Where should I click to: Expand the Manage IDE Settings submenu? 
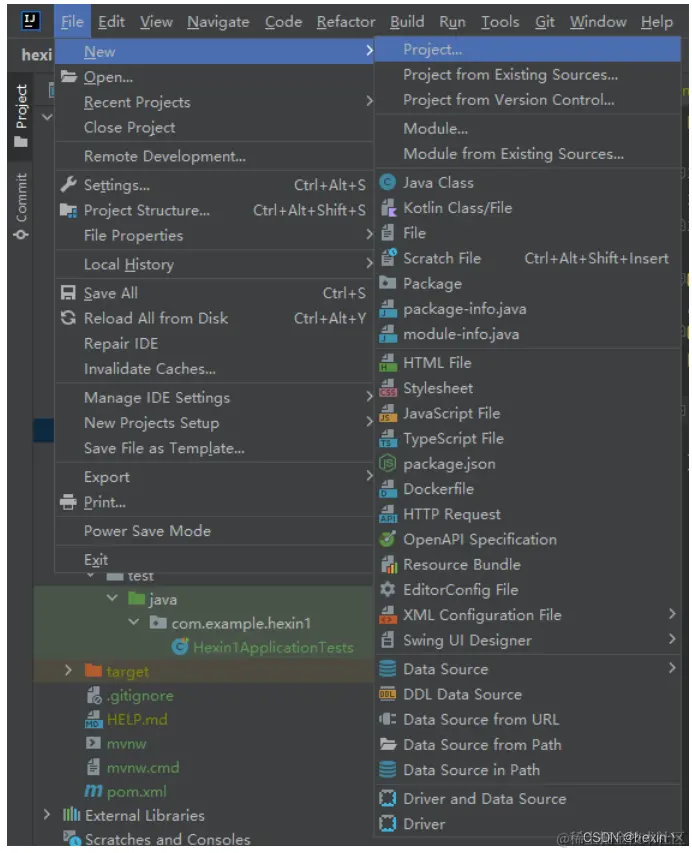pos(369,397)
